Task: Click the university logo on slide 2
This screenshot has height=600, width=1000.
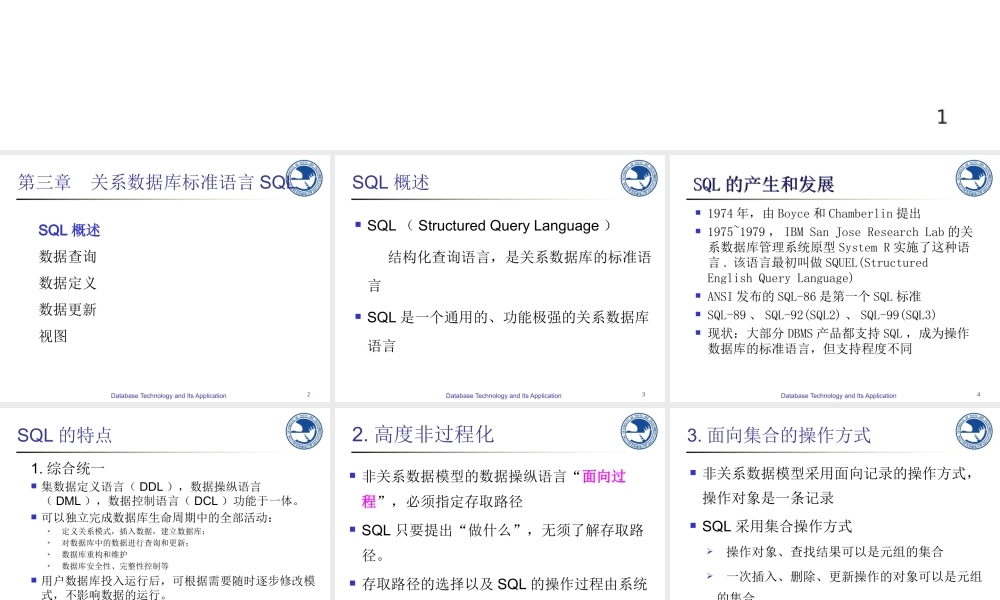Action: point(303,177)
